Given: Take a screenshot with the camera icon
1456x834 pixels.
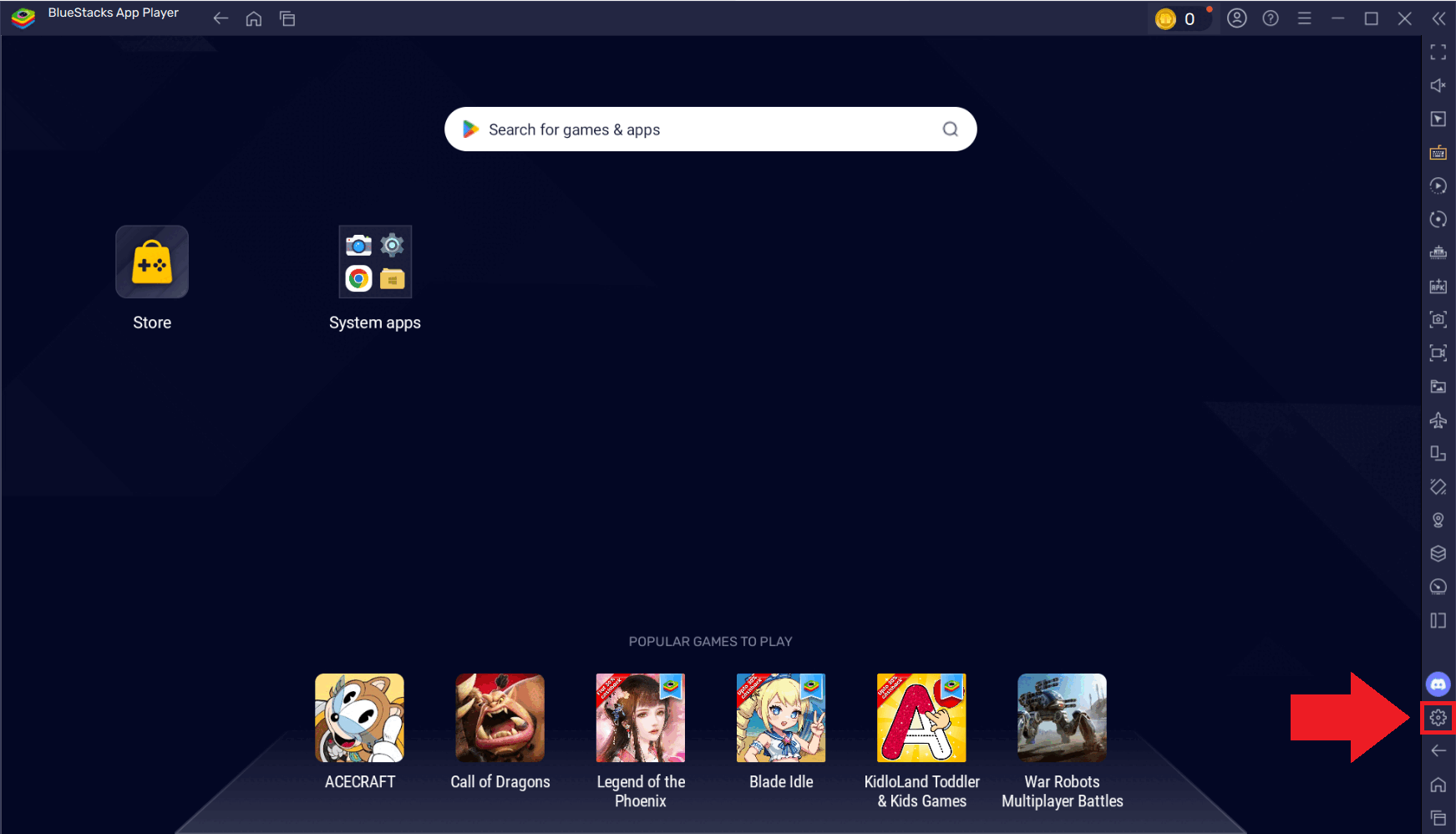Looking at the screenshot, I should [x=1438, y=319].
